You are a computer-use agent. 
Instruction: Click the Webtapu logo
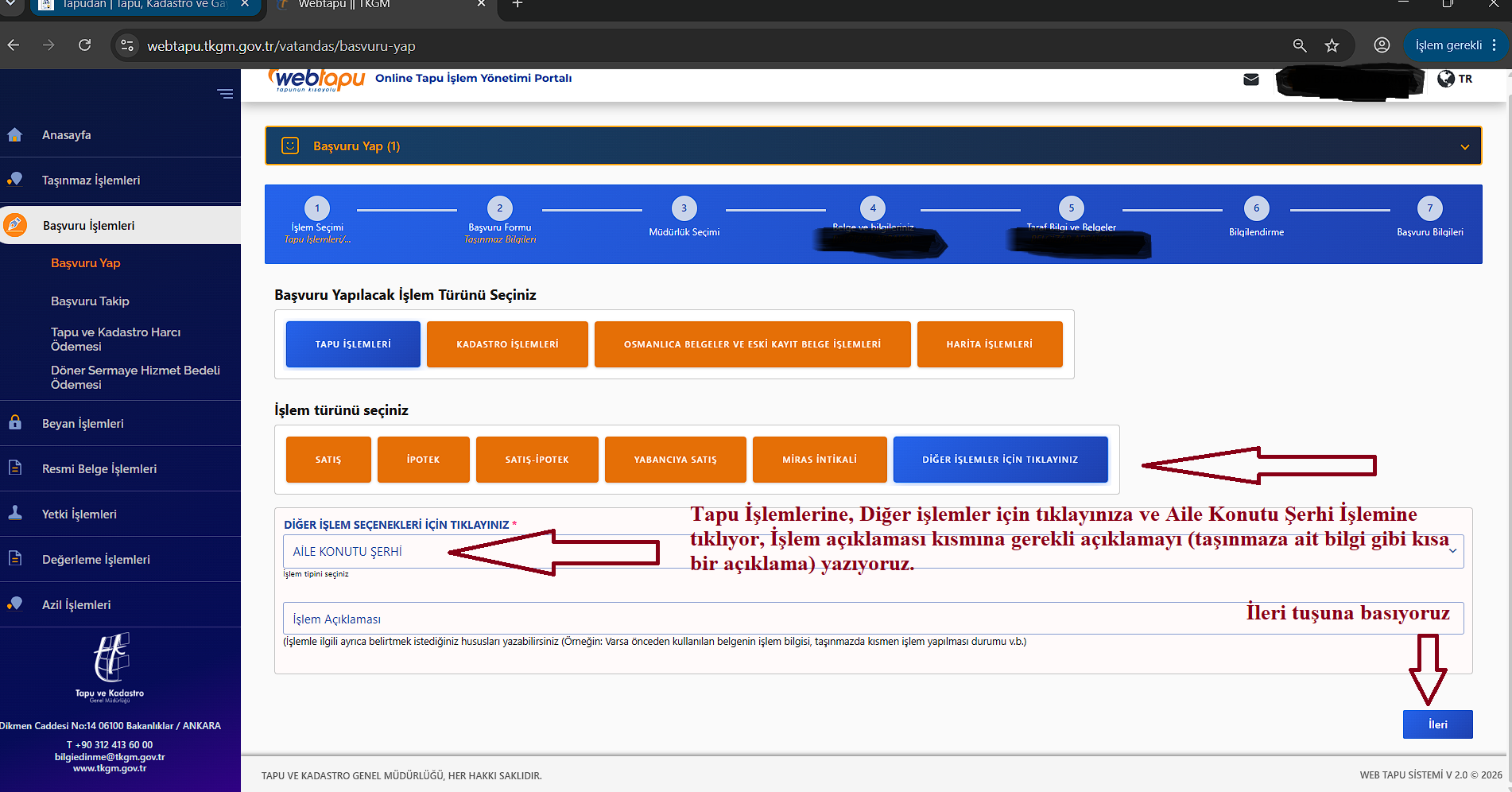tap(317, 80)
